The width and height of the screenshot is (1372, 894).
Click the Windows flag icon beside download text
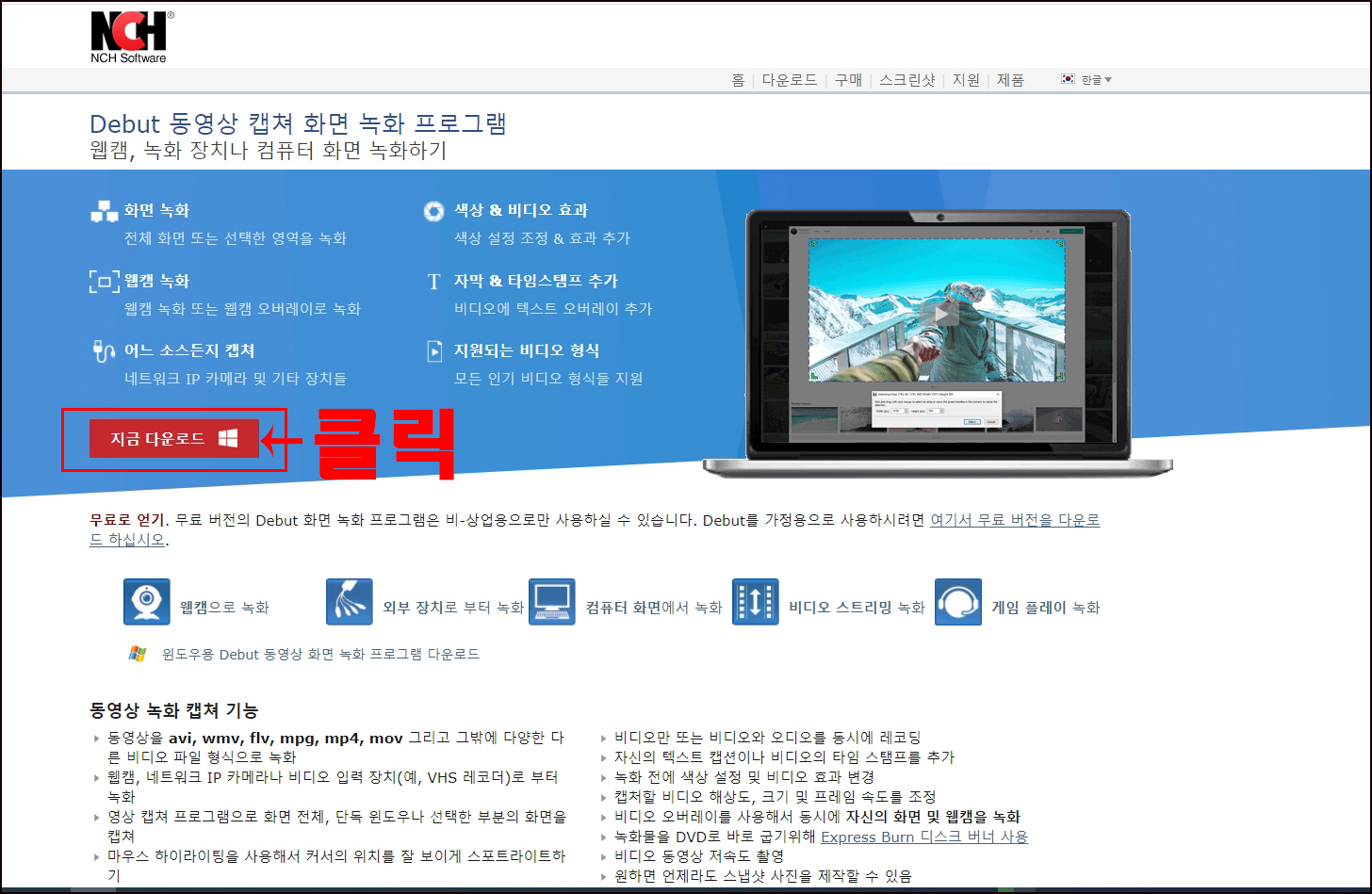(x=138, y=654)
